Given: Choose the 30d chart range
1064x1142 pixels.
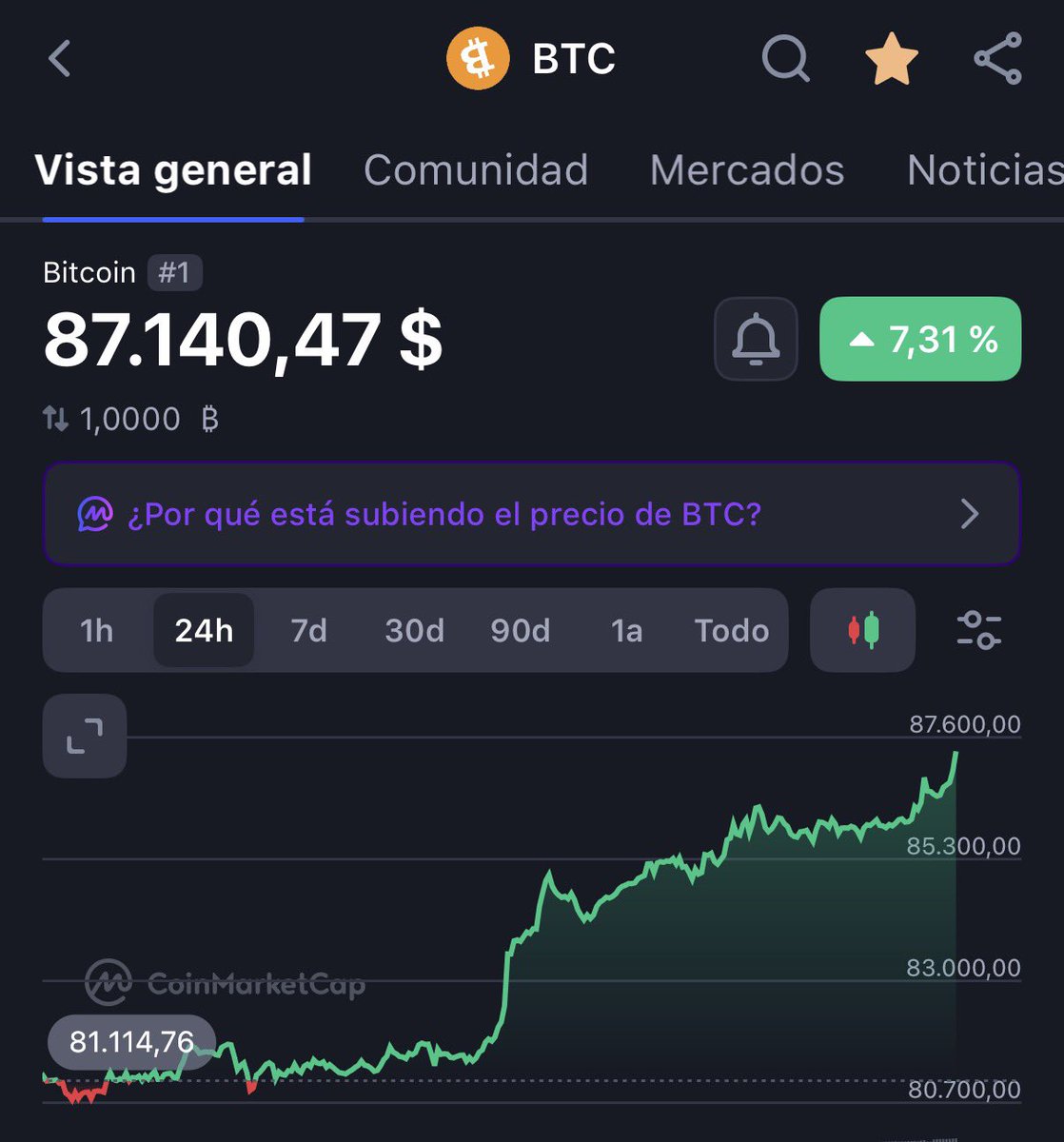Looking at the screenshot, I should (414, 630).
